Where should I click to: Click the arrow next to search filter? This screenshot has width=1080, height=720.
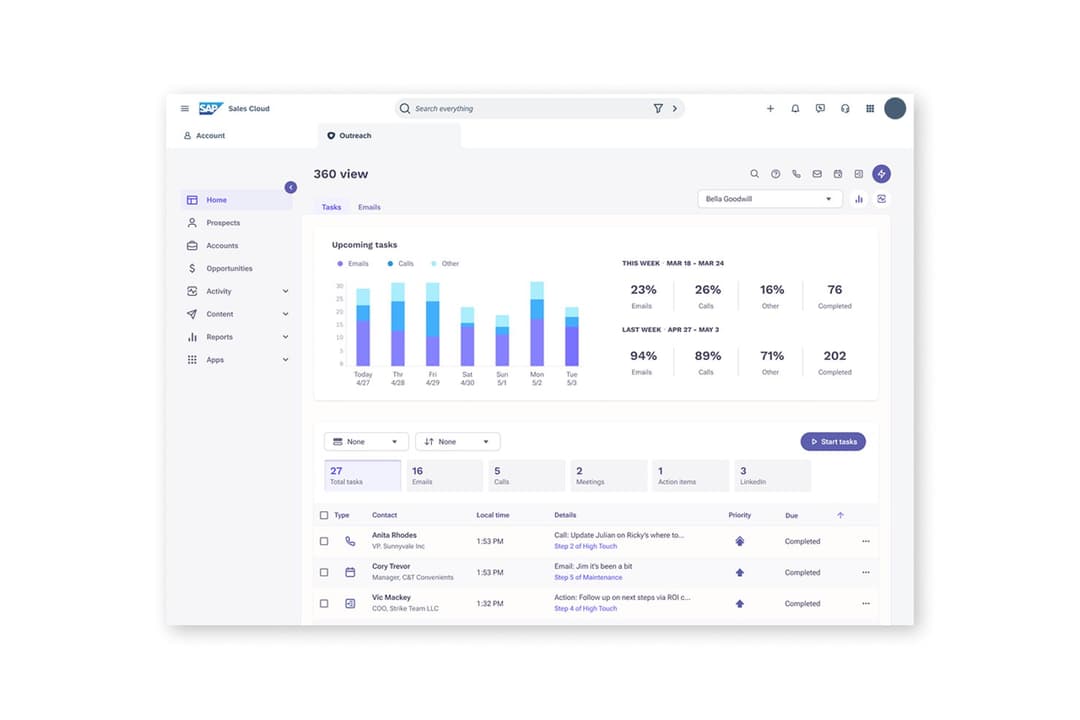coord(674,108)
